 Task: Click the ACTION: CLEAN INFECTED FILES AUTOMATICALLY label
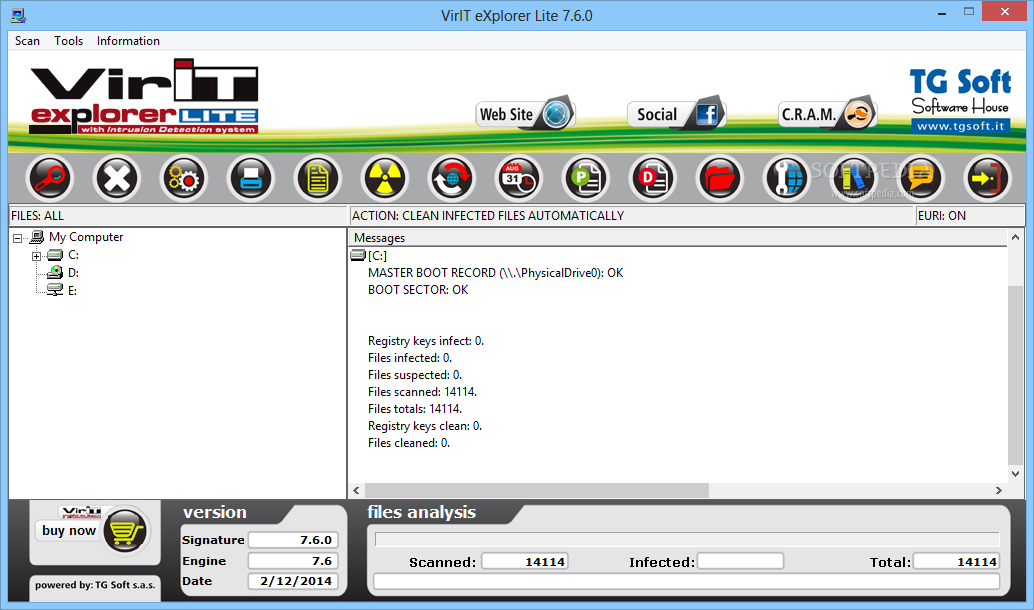(x=488, y=216)
